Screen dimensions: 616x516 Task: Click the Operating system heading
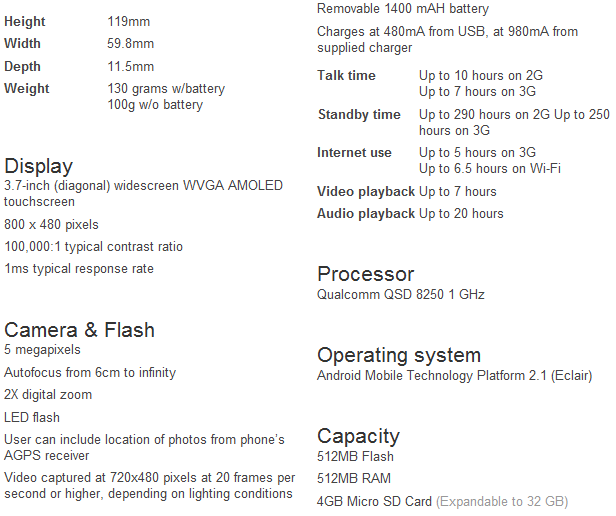pyautogui.click(x=399, y=355)
